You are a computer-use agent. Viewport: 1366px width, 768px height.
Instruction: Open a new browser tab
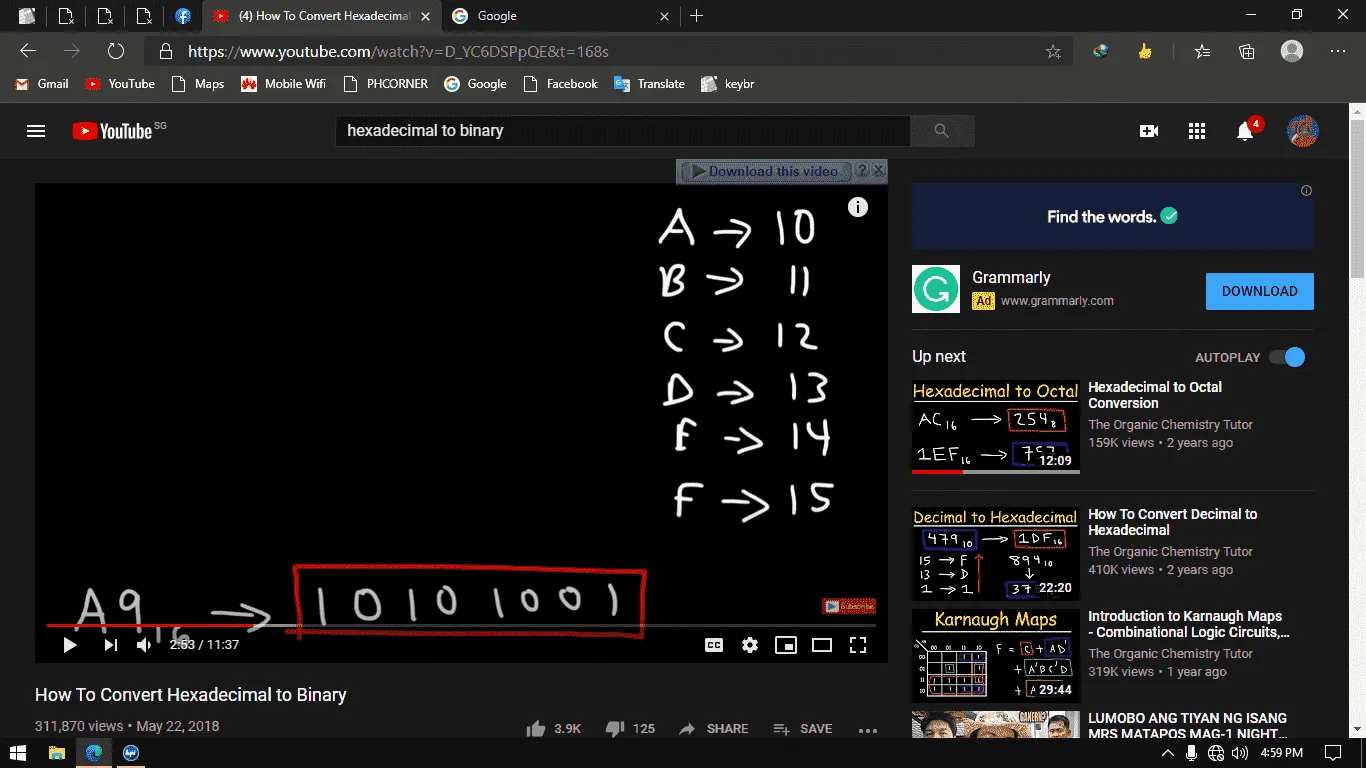pyautogui.click(x=697, y=16)
